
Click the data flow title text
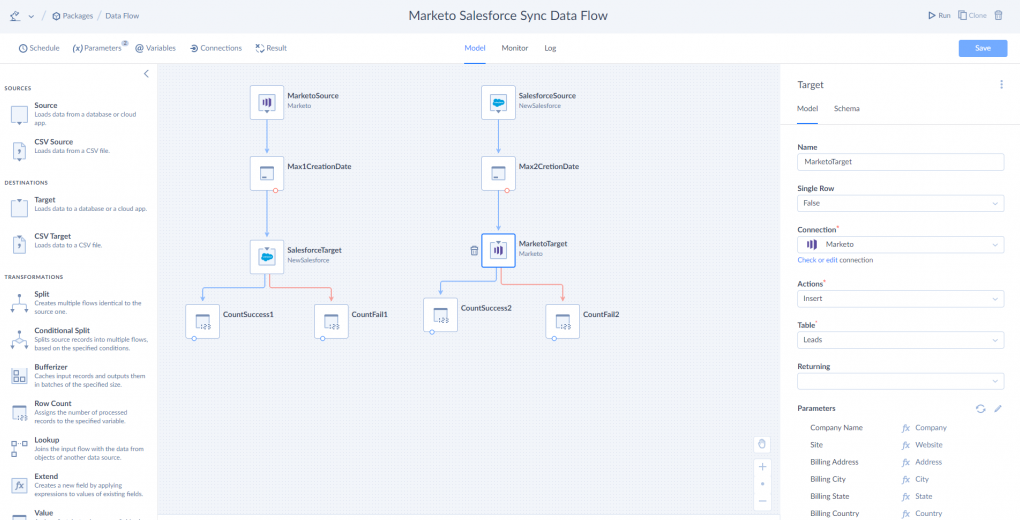click(508, 16)
